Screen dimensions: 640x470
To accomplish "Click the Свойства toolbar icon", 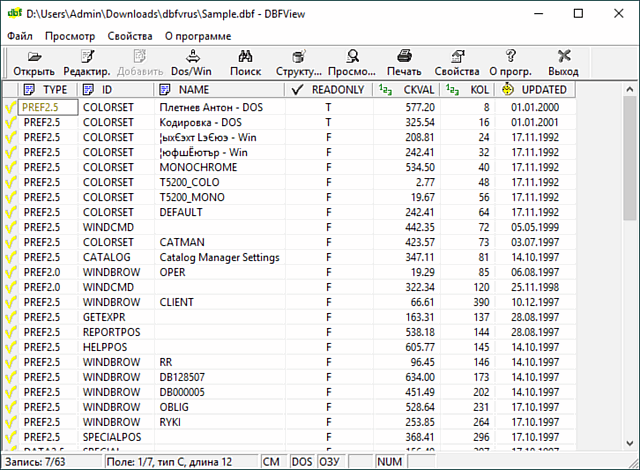I will click(457, 57).
